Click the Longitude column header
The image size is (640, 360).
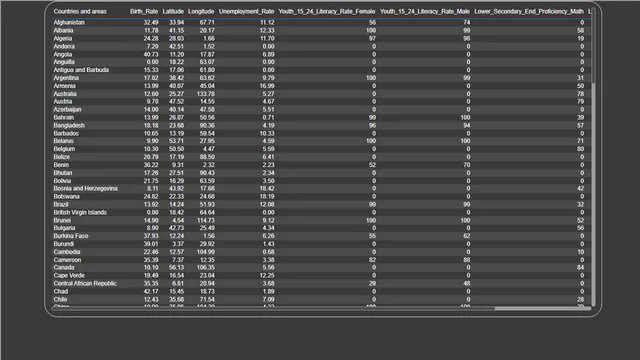(x=201, y=11)
